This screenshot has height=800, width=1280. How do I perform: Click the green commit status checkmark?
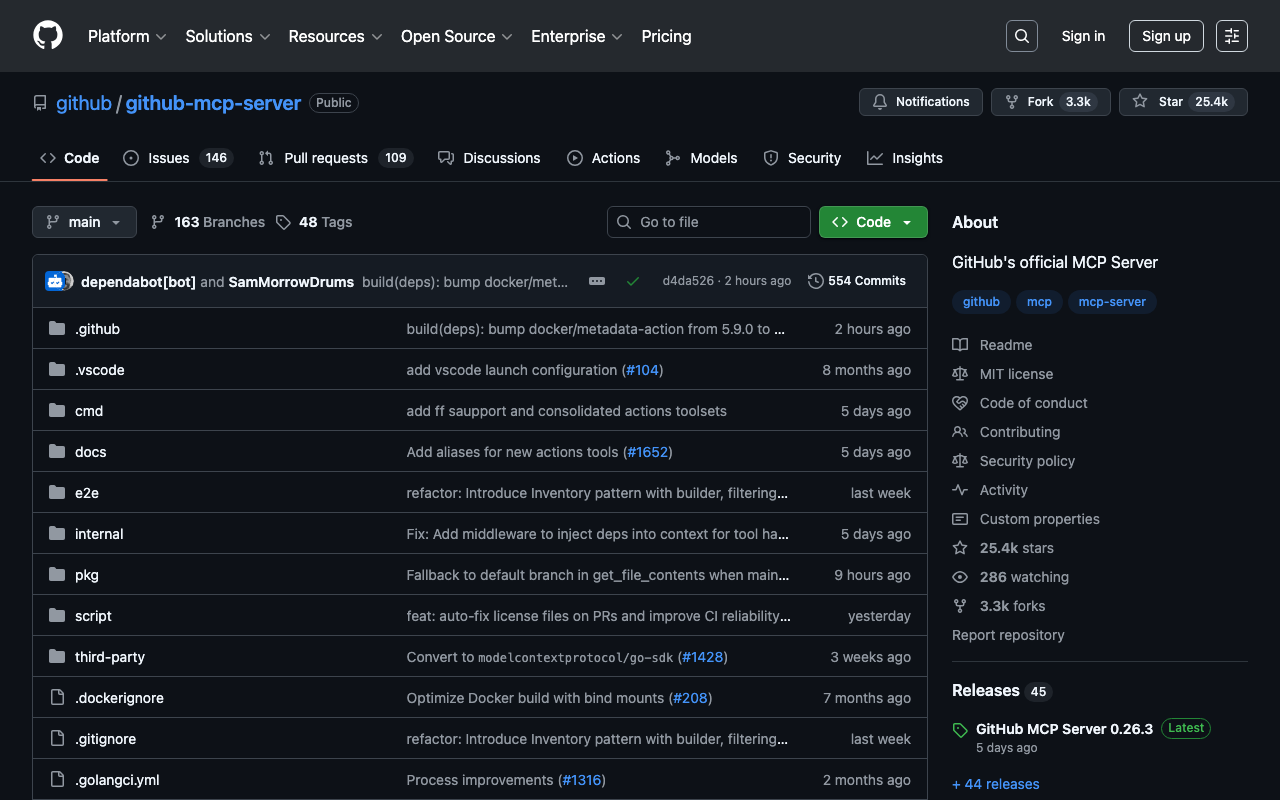click(633, 281)
